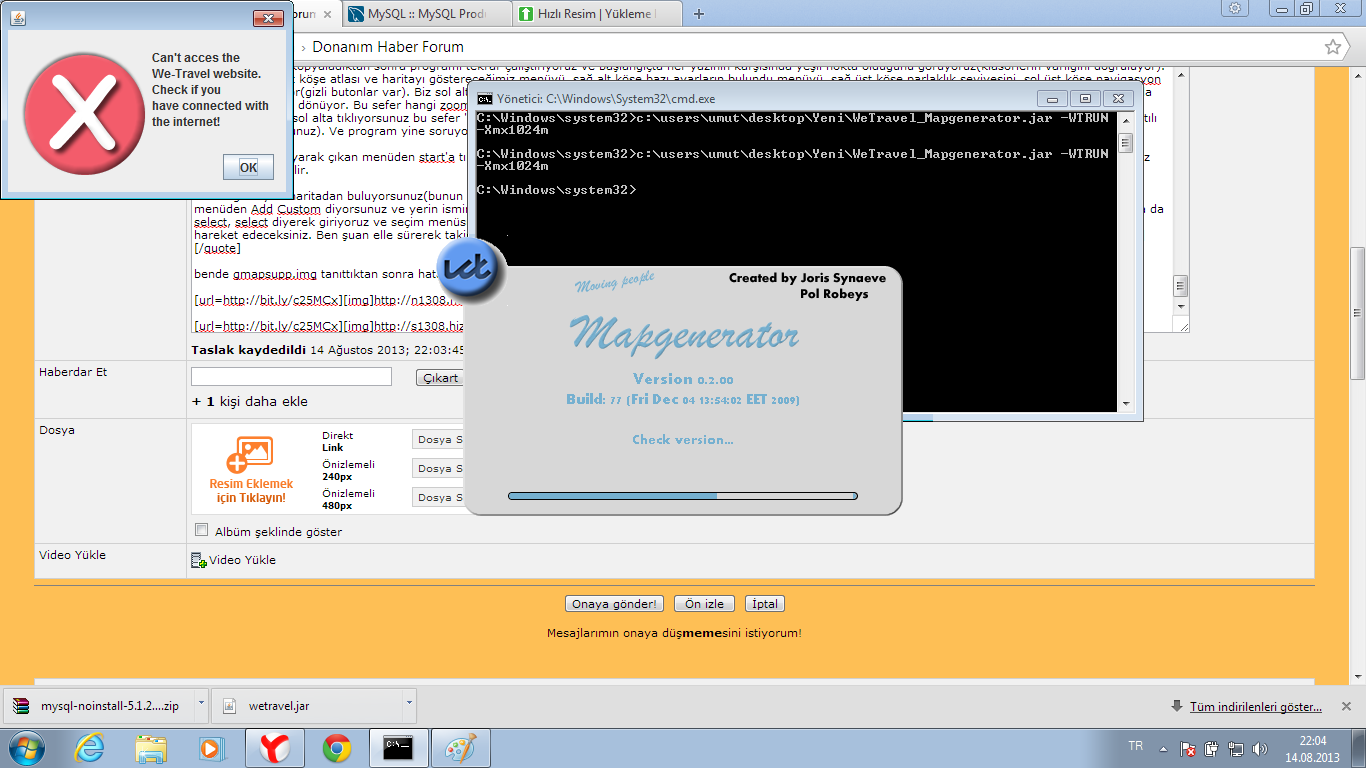Open Action Center flag icon in tray
Image resolution: width=1366 pixels, height=768 pixels.
click(x=1188, y=748)
